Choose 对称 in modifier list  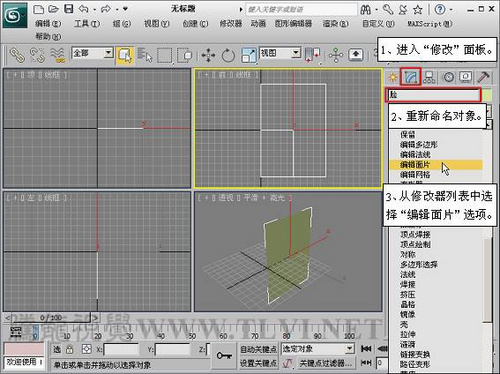(x=408, y=254)
